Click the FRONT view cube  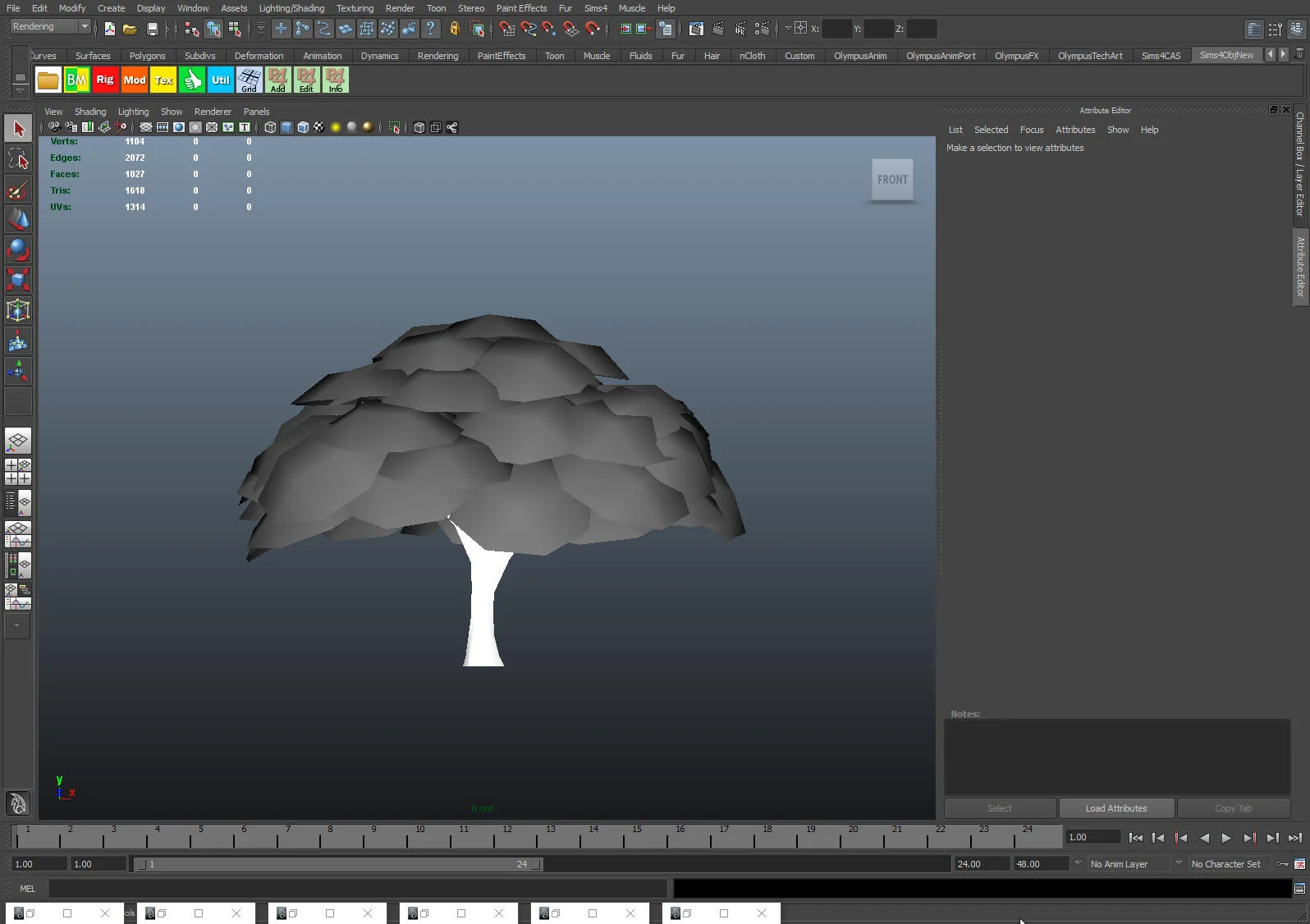click(x=892, y=180)
